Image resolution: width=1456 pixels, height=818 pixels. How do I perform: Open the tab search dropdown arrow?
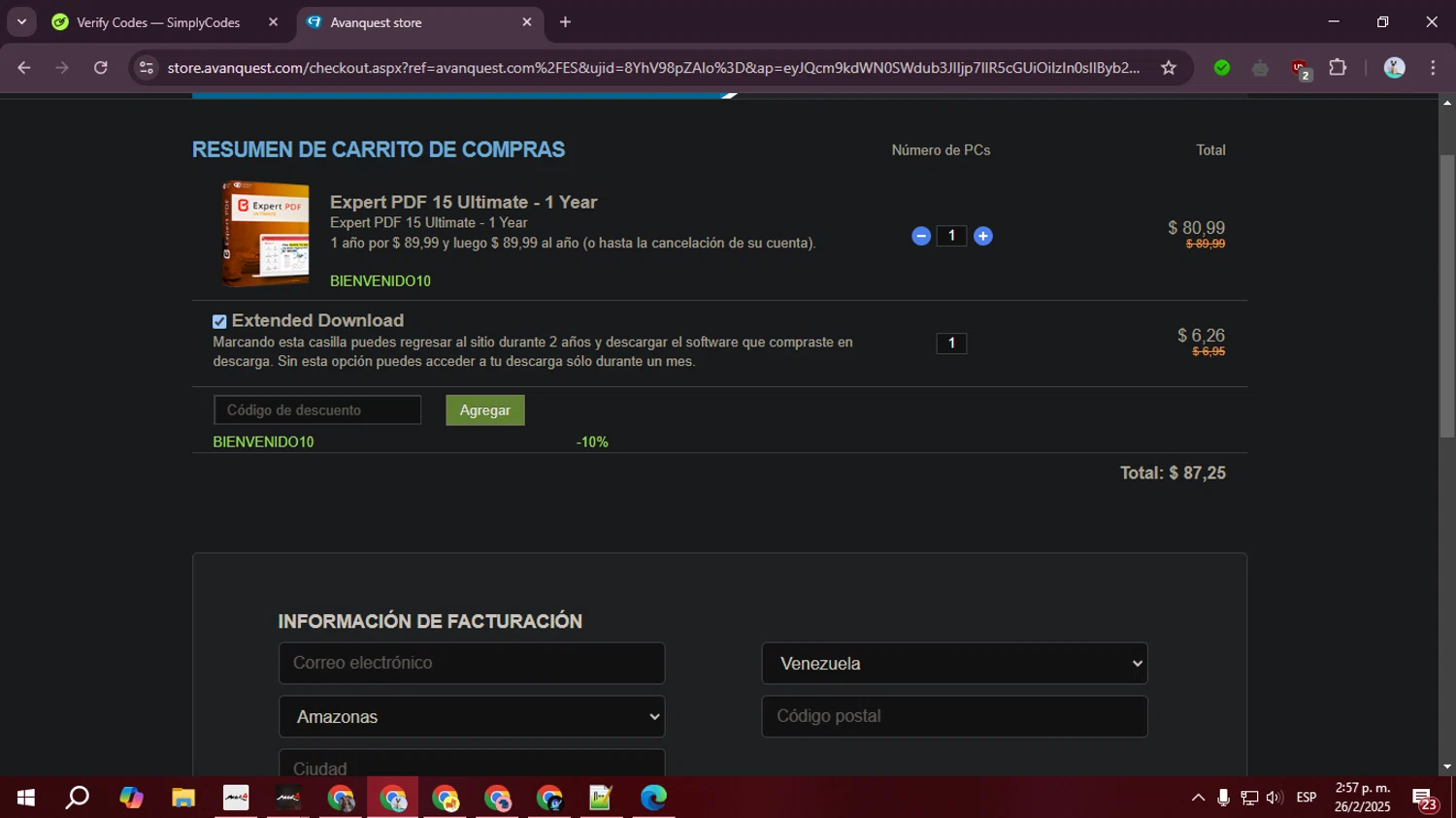pos(21,22)
